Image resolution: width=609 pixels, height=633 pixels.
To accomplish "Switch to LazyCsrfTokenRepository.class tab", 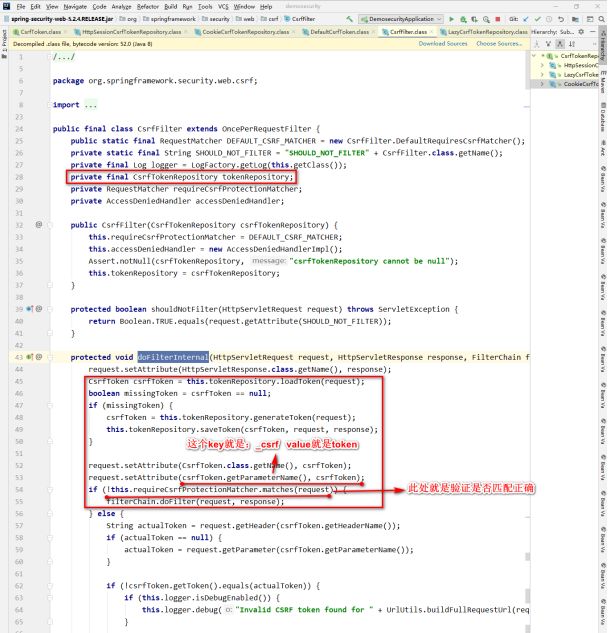I will tap(483, 31).
